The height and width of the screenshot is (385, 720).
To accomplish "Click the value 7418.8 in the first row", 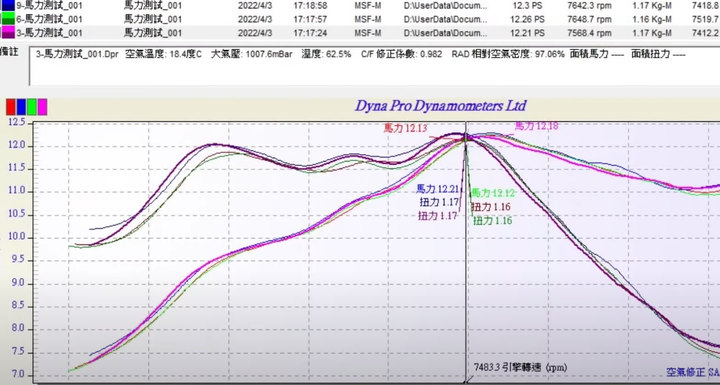I will [706, 6].
